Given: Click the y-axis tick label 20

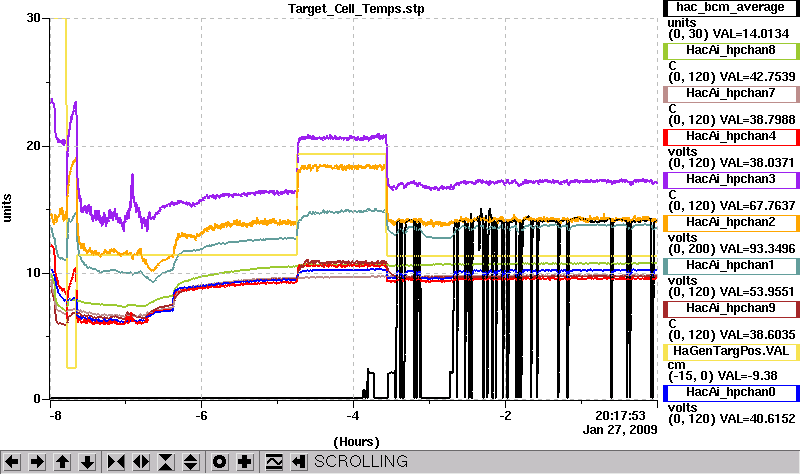Looking at the screenshot, I should click(x=34, y=146).
